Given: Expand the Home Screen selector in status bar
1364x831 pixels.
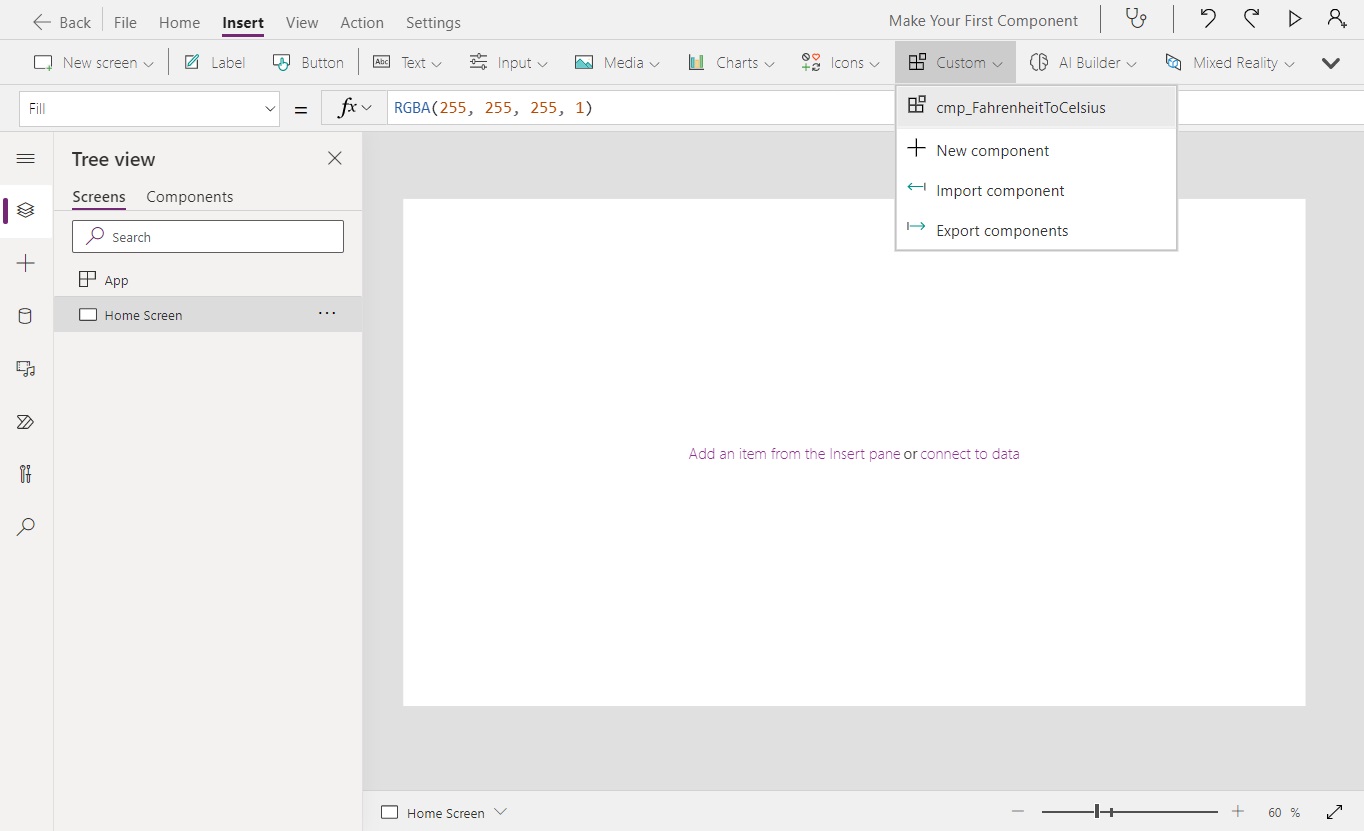Looking at the screenshot, I should [500, 812].
